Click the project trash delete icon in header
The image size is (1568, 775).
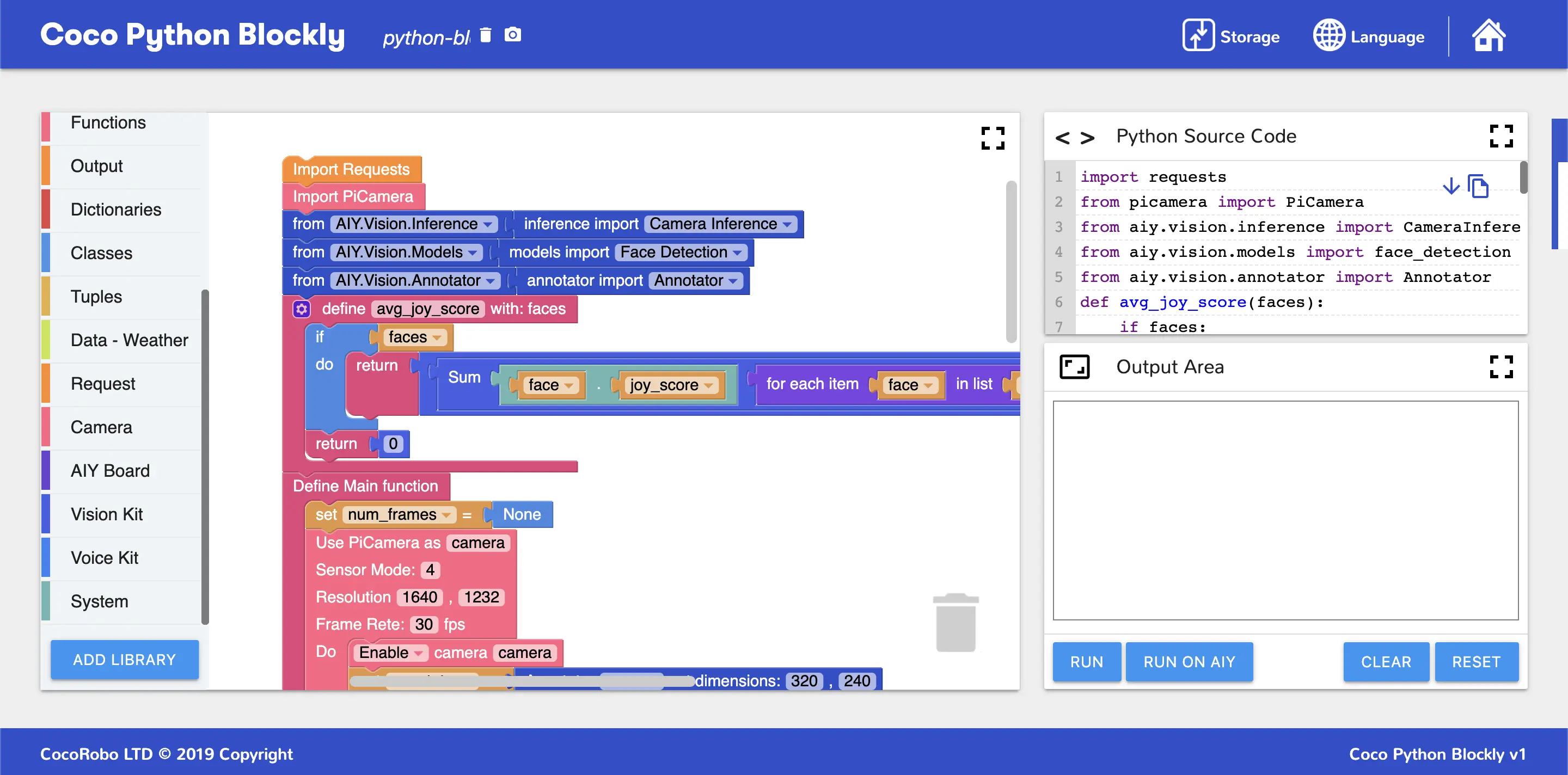(485, 35)
